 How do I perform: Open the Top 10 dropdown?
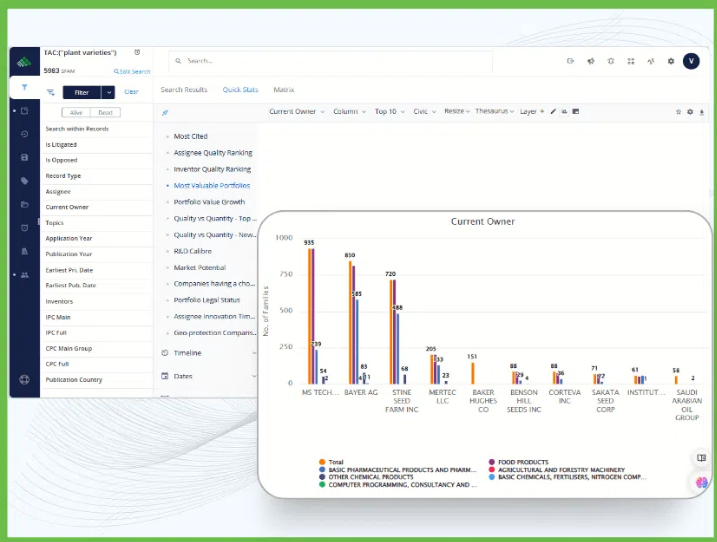pyautogui.click(x=388, y=112)
